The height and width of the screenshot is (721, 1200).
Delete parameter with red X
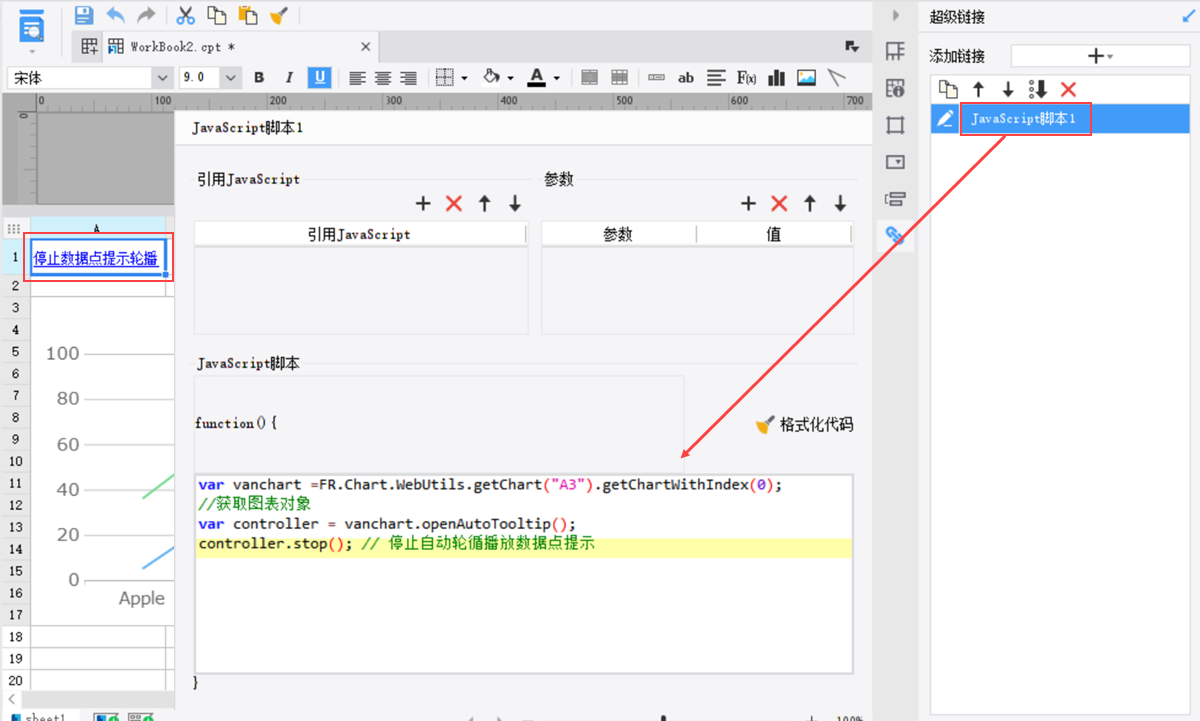(x=779, y=204)
